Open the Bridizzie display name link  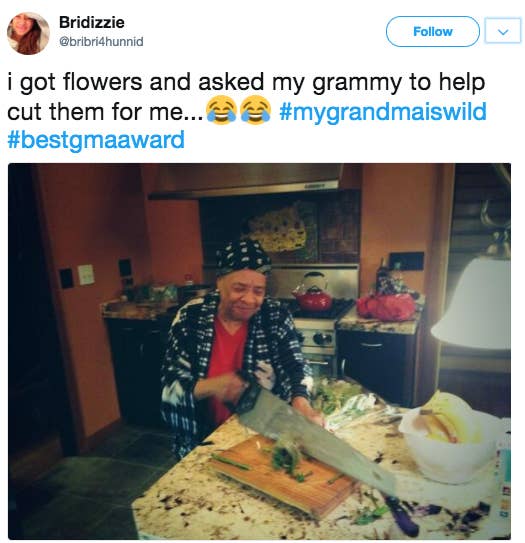(91, 23)
